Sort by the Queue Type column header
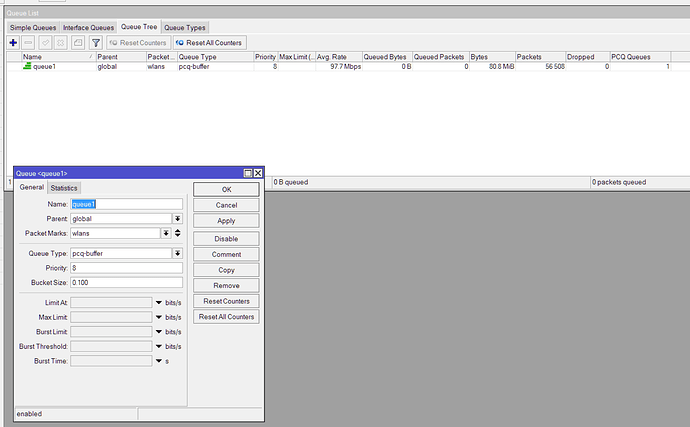The height and width of the screenshot is (427, 690). (x=216, y=57)
